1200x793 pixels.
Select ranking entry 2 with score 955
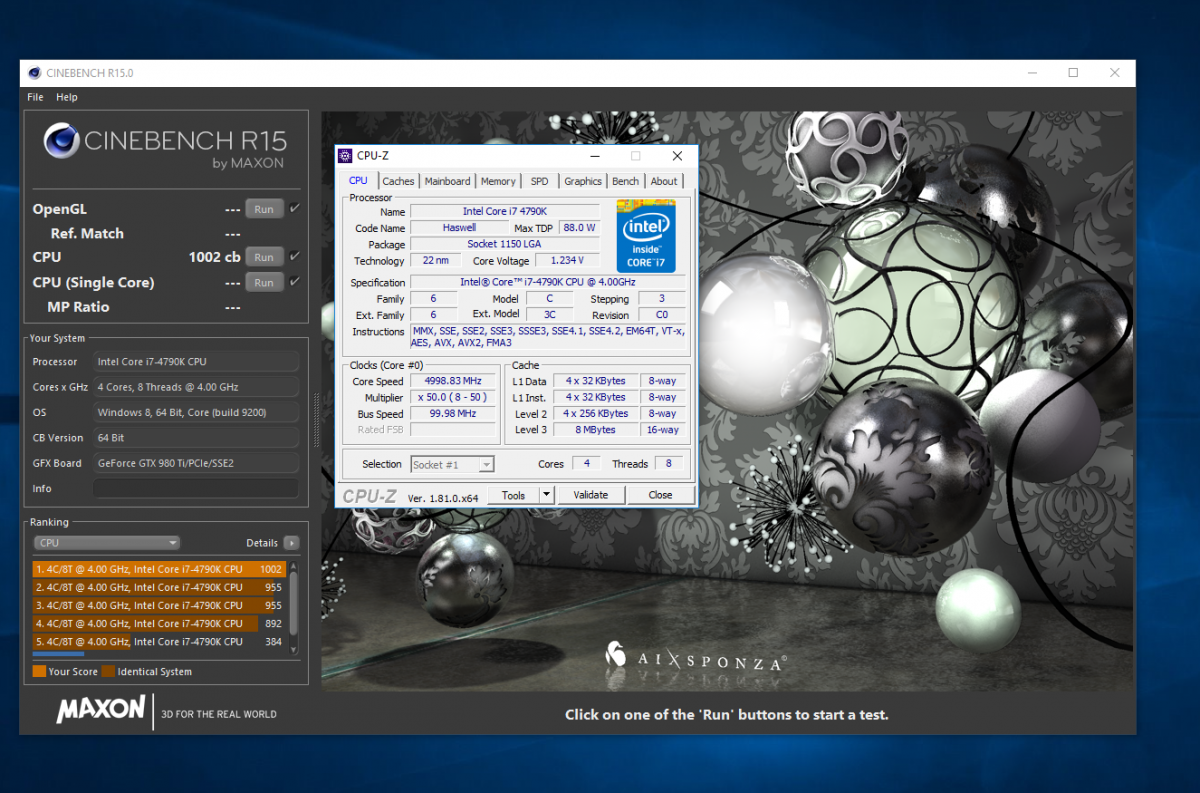coord(160,587)
